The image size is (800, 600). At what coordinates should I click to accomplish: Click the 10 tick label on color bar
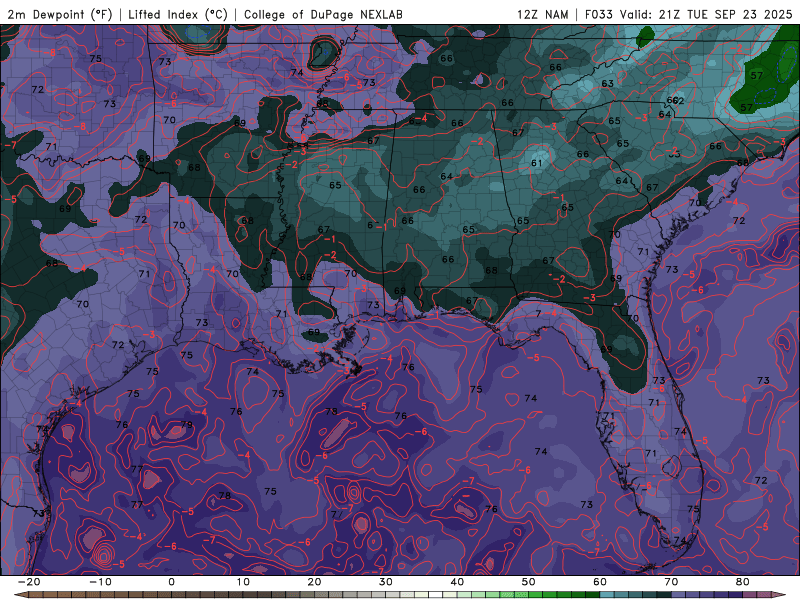click(243, 582)
